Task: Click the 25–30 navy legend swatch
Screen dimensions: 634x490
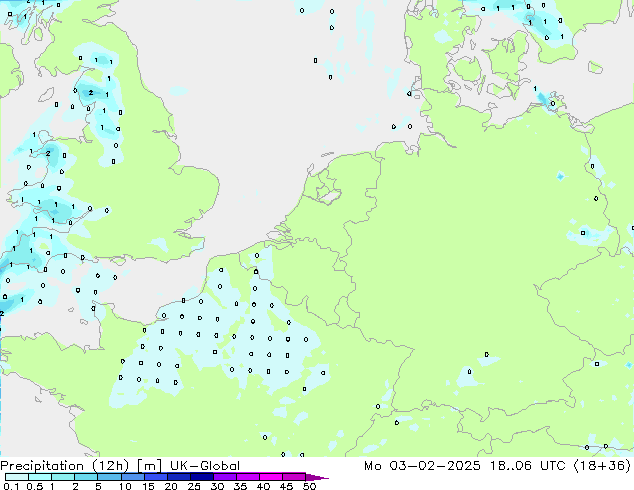Action: point(202,477)
